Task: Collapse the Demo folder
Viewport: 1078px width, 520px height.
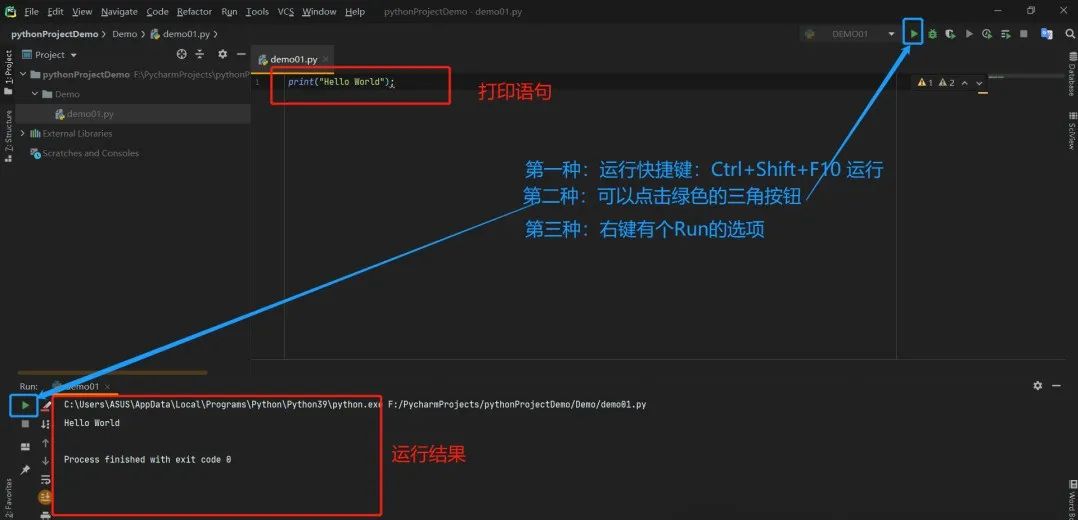Action: coord(35,94)
